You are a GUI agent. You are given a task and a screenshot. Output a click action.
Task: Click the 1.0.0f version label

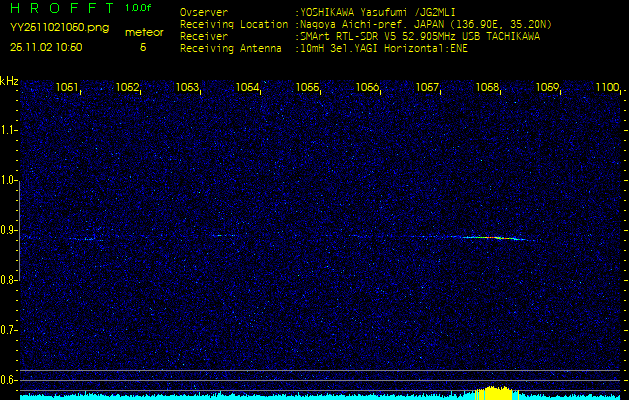tap(138, 8)
